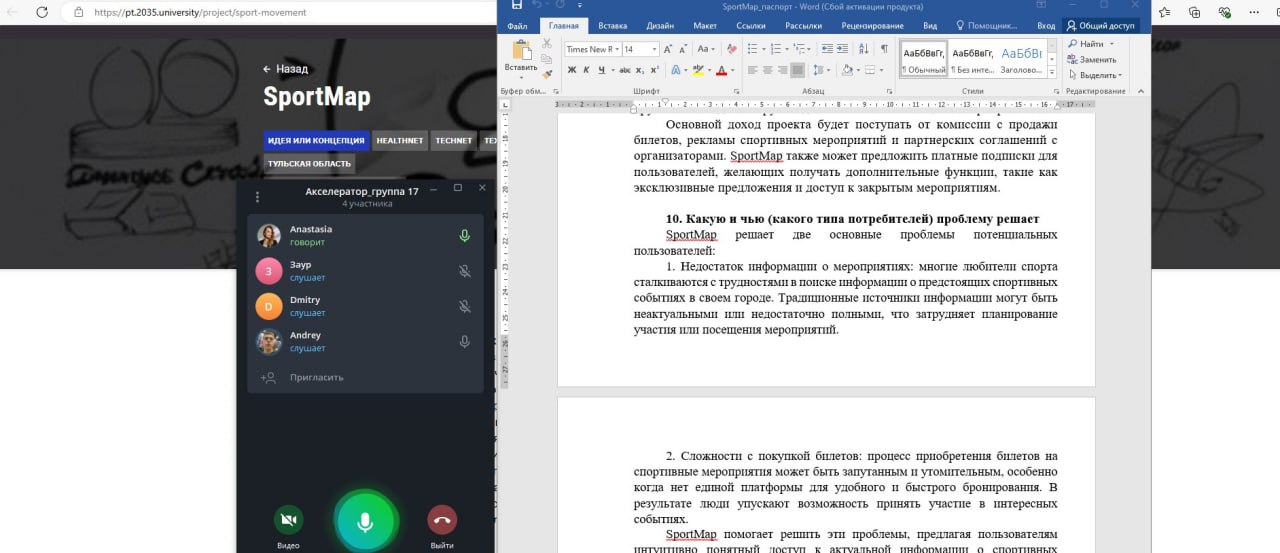Open text effects glowing A icon
Viewport: 1280px width, 553px height.
tap(675, 70)
